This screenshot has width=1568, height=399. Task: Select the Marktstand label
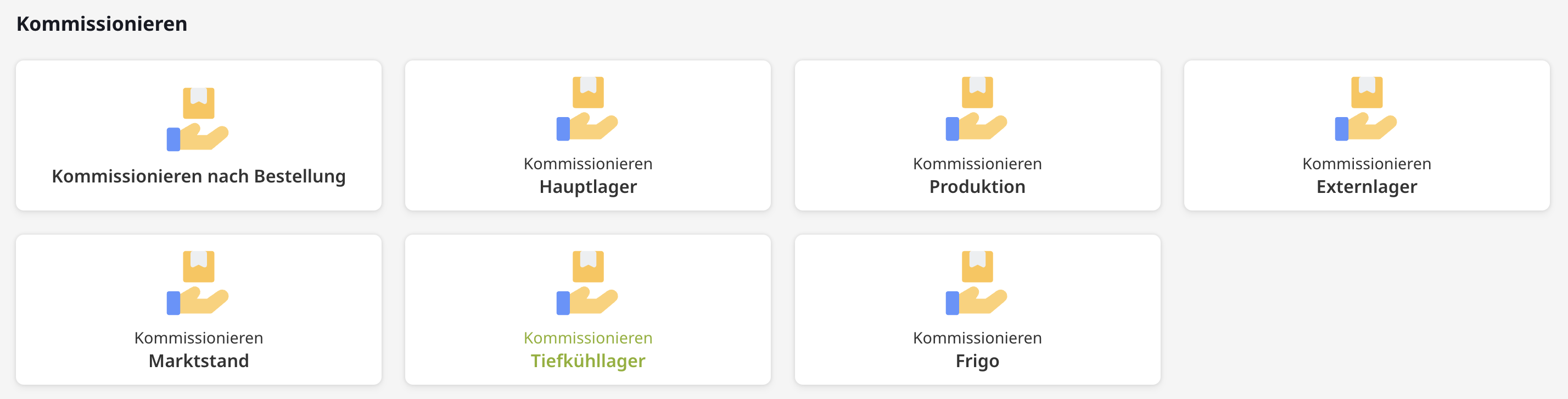[198, 361]
